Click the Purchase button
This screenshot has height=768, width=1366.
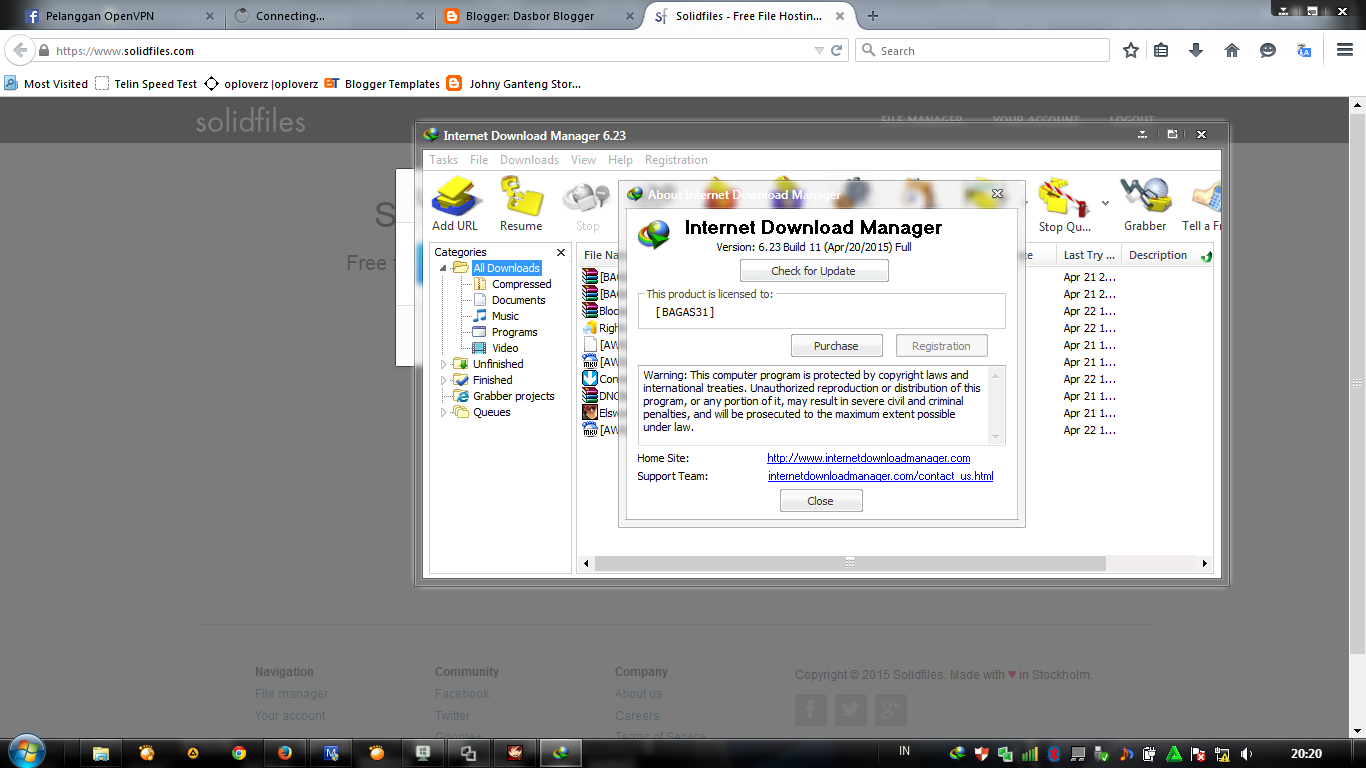(836, 346)
